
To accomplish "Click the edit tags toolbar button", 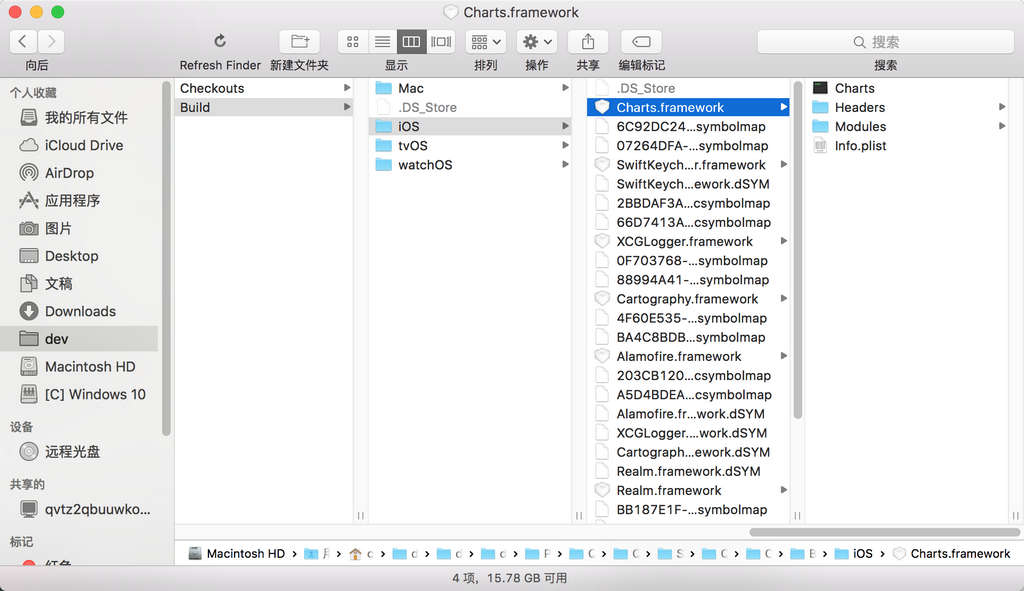I will 641,42.
